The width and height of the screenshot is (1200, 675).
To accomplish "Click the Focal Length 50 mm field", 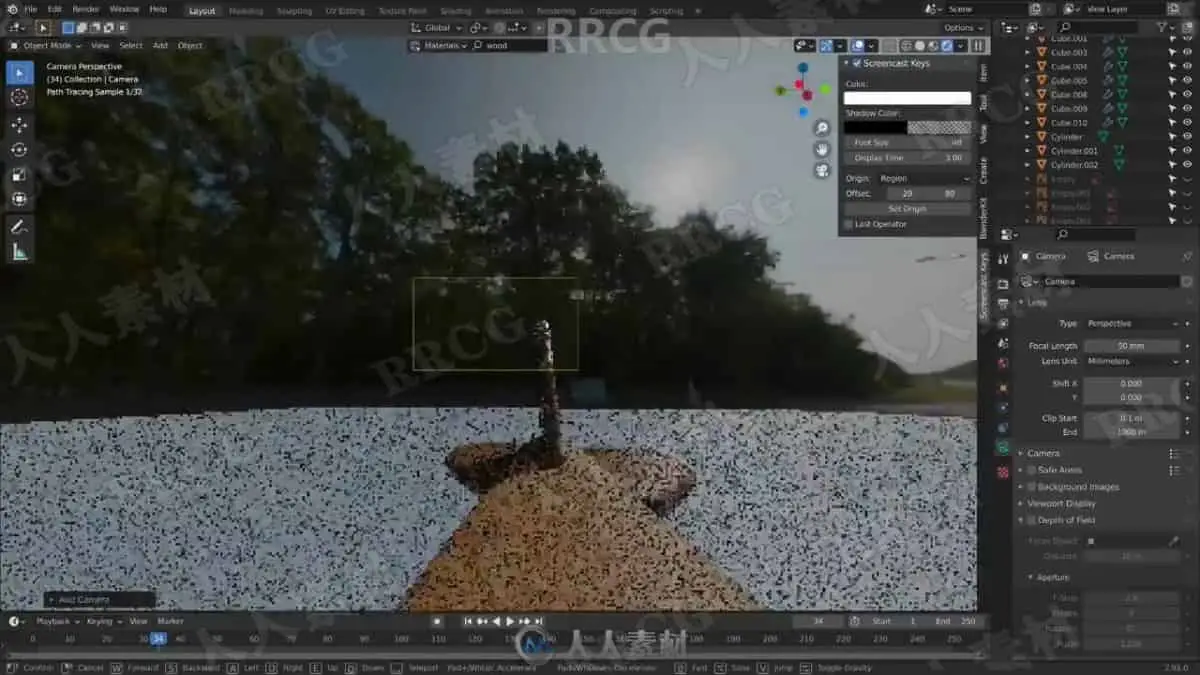I will coord(1132,346).
